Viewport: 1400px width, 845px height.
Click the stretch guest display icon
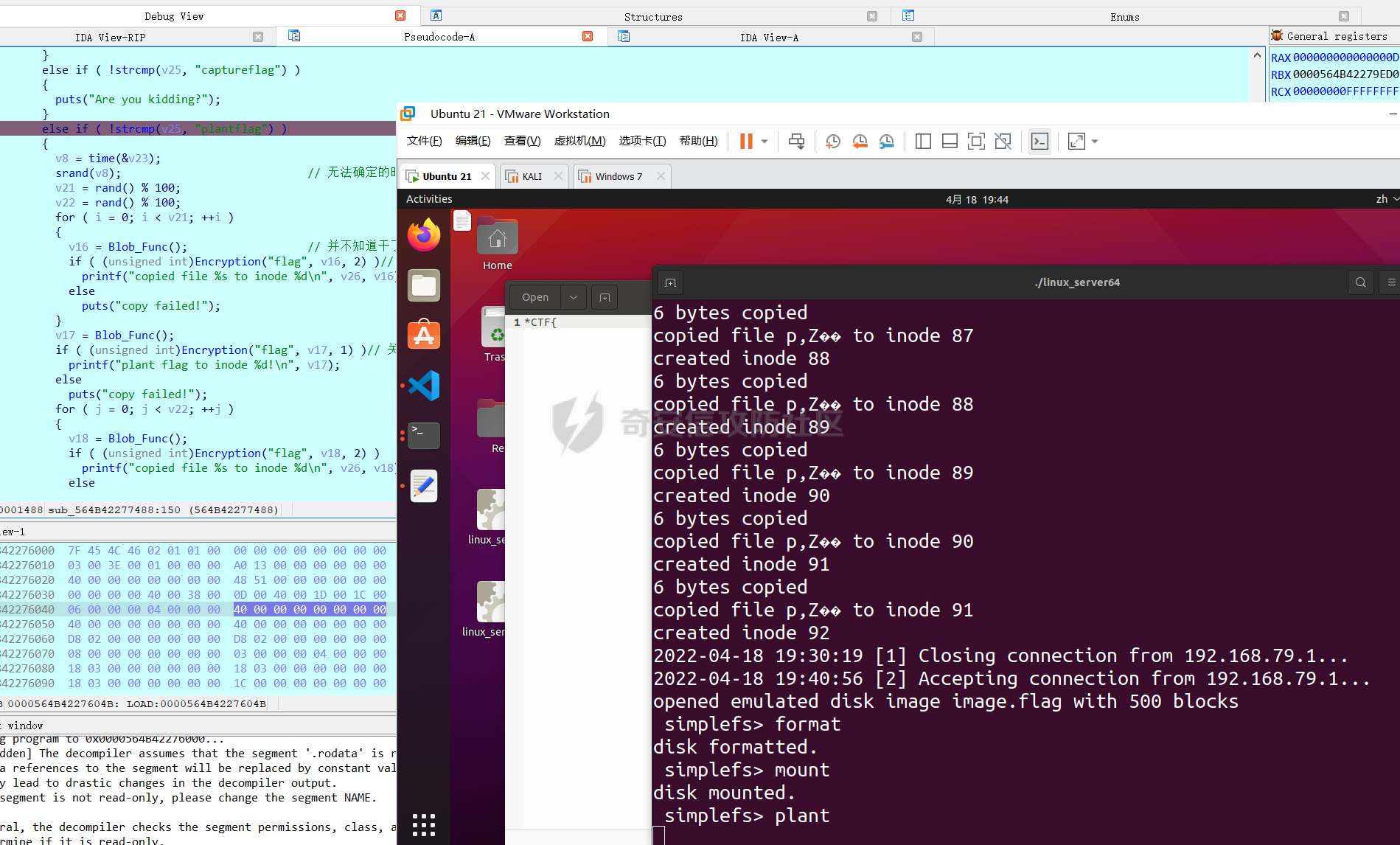(x=1076, y=141)
